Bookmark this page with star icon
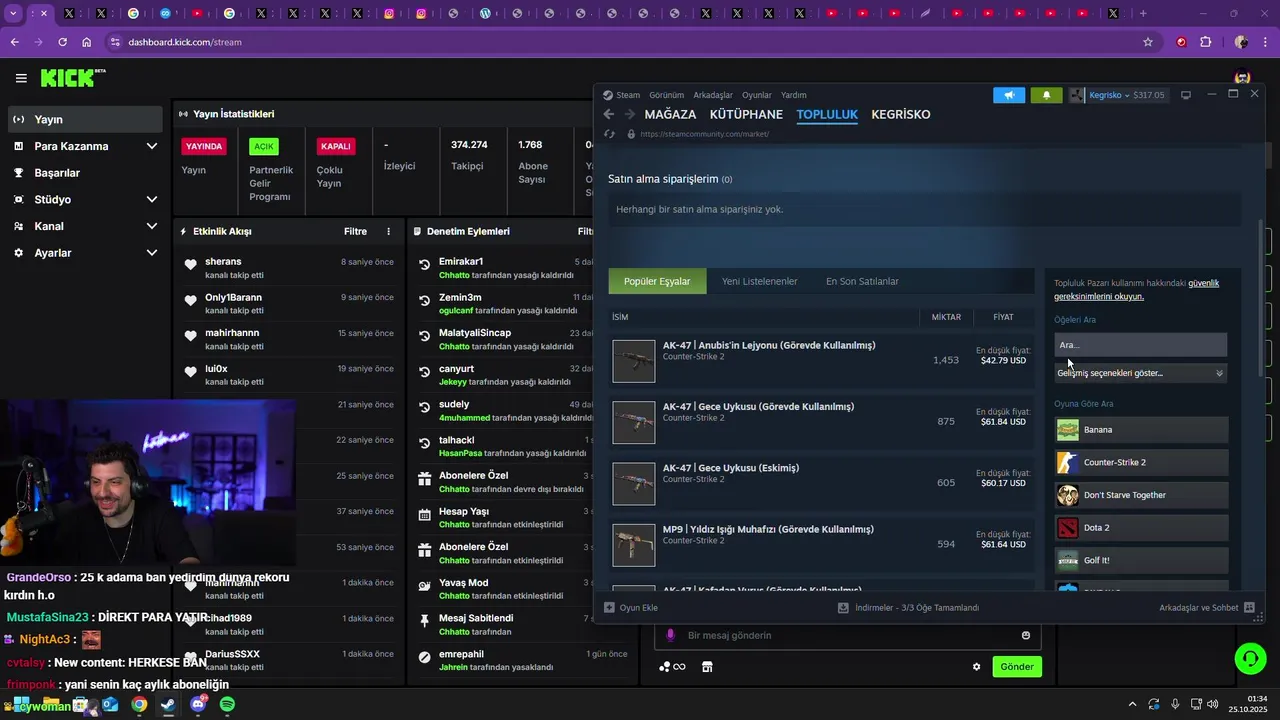1280x720 pixels. [1148, 42]
